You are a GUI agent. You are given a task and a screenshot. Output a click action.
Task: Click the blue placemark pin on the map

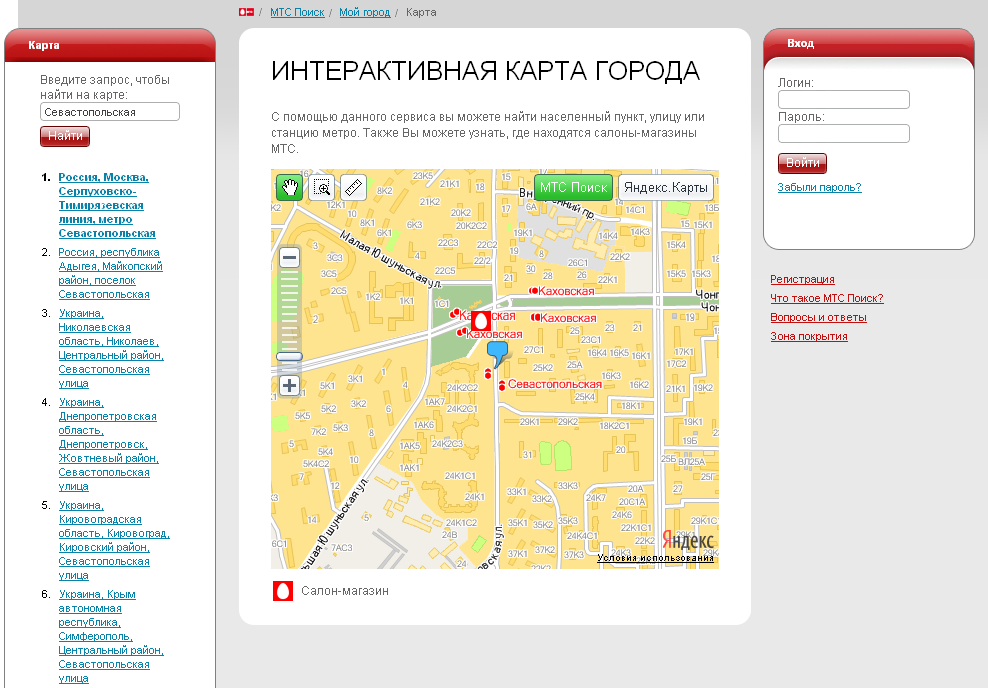497,353
